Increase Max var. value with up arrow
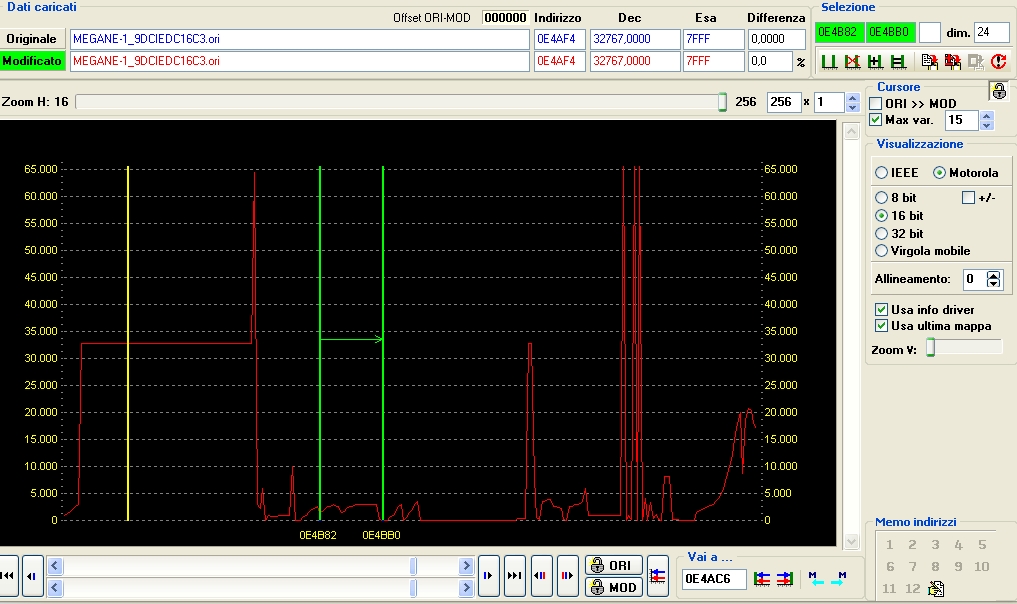1017x604 pixels. 987,115
